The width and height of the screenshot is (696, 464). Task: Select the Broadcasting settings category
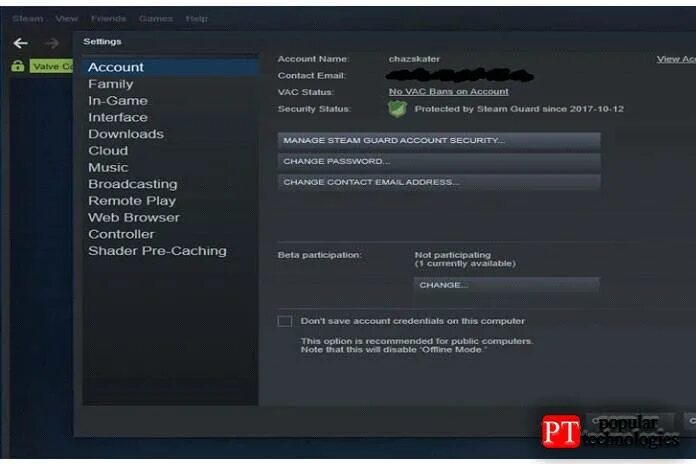click(170, 184)
